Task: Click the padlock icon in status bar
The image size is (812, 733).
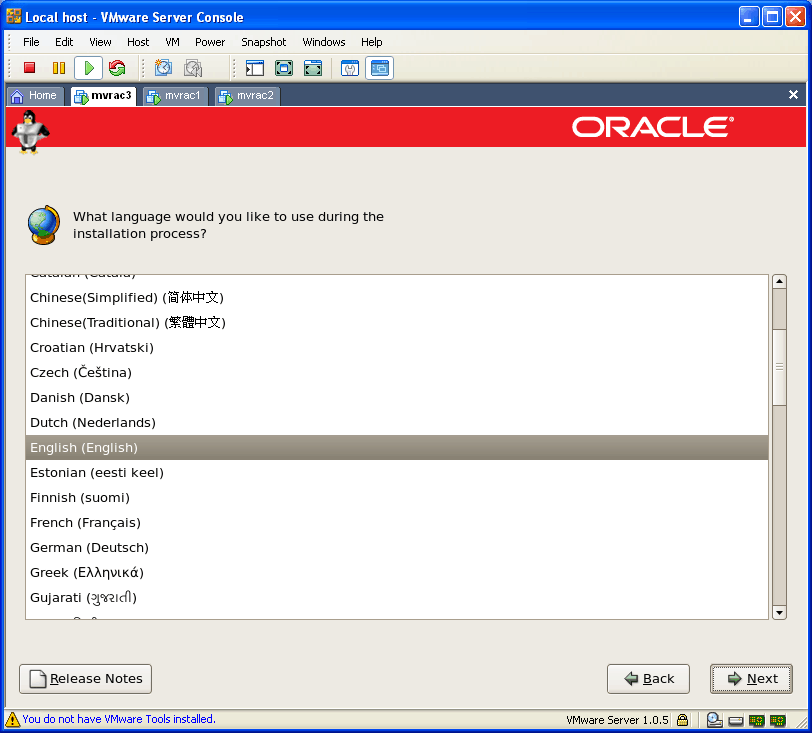Action: tap(682, 720)
